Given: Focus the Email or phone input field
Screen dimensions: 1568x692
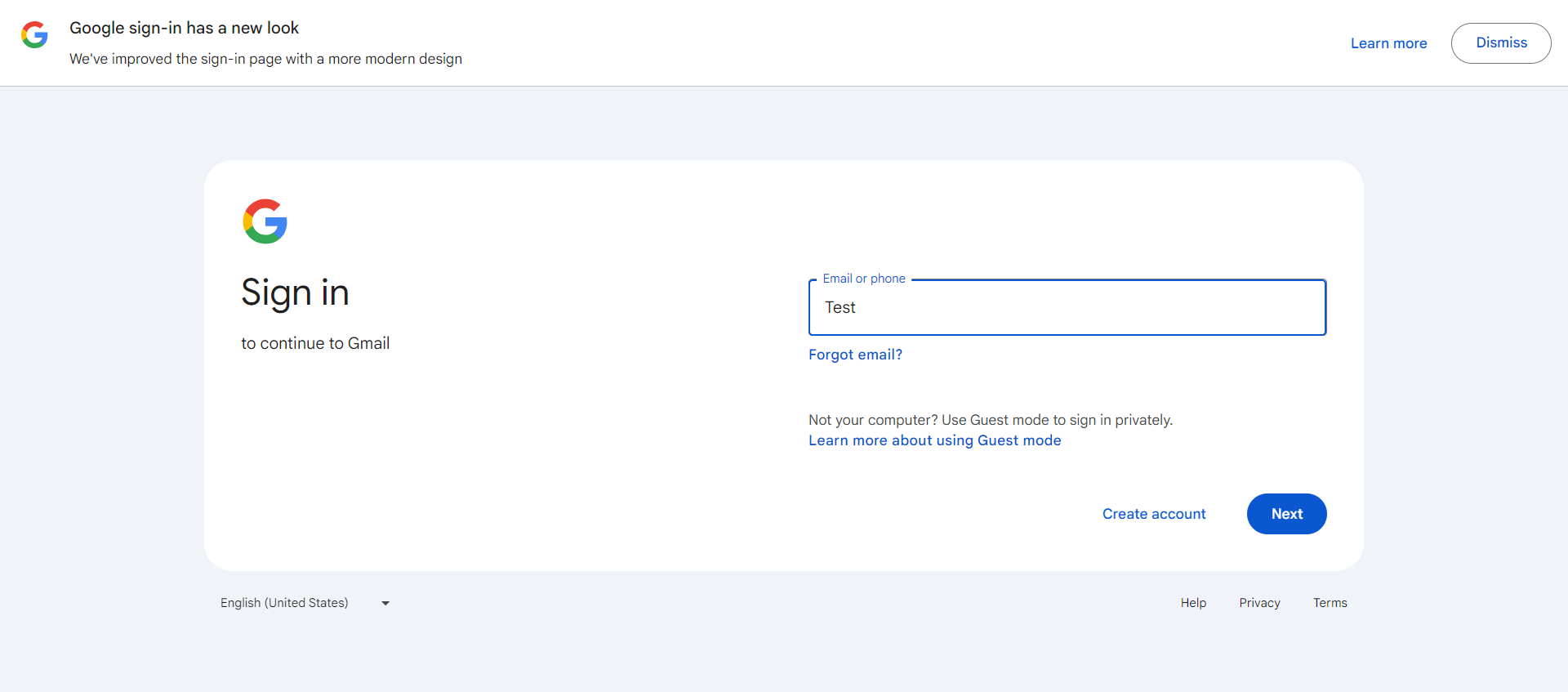Looking at the screenshot, I should 1067,308.
